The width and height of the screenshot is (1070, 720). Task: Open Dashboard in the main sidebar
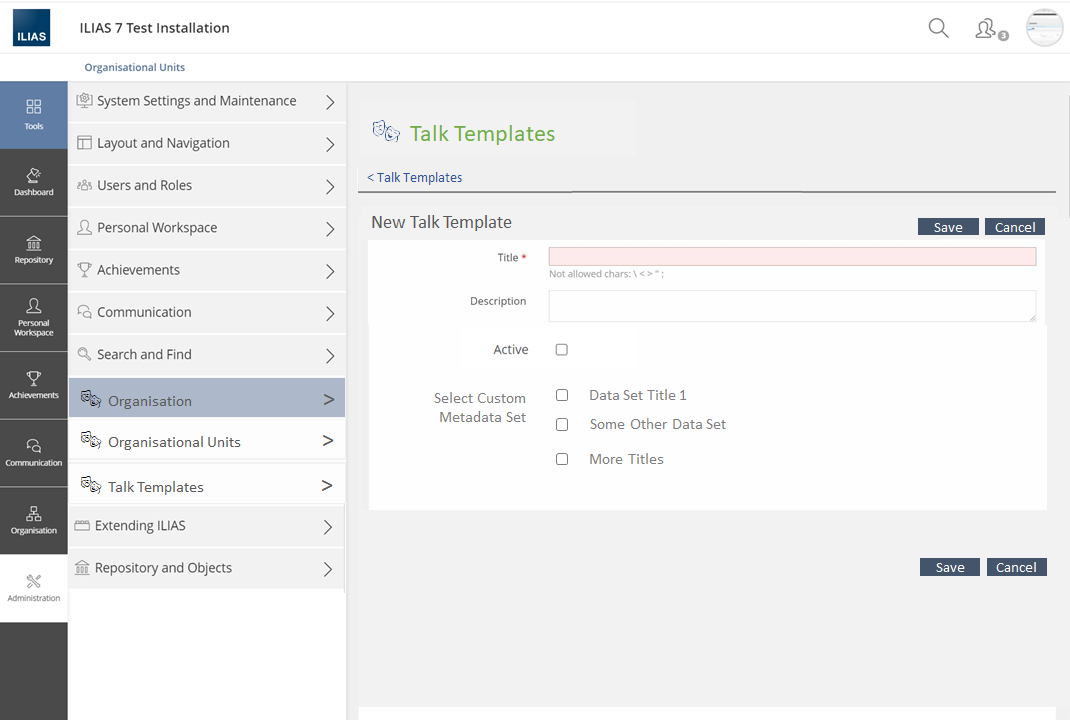click(x=34, y=182)
